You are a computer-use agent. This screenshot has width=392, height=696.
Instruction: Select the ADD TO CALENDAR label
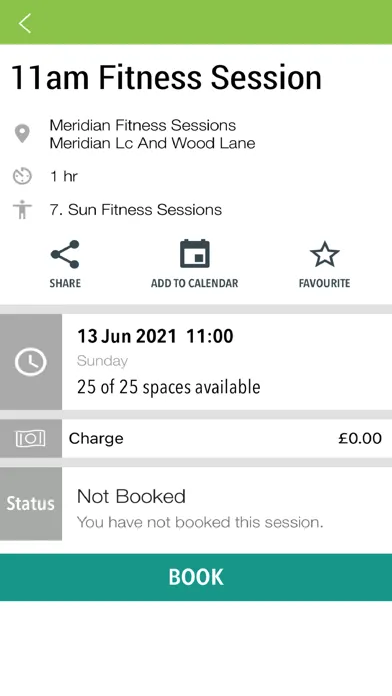point(194,283)
